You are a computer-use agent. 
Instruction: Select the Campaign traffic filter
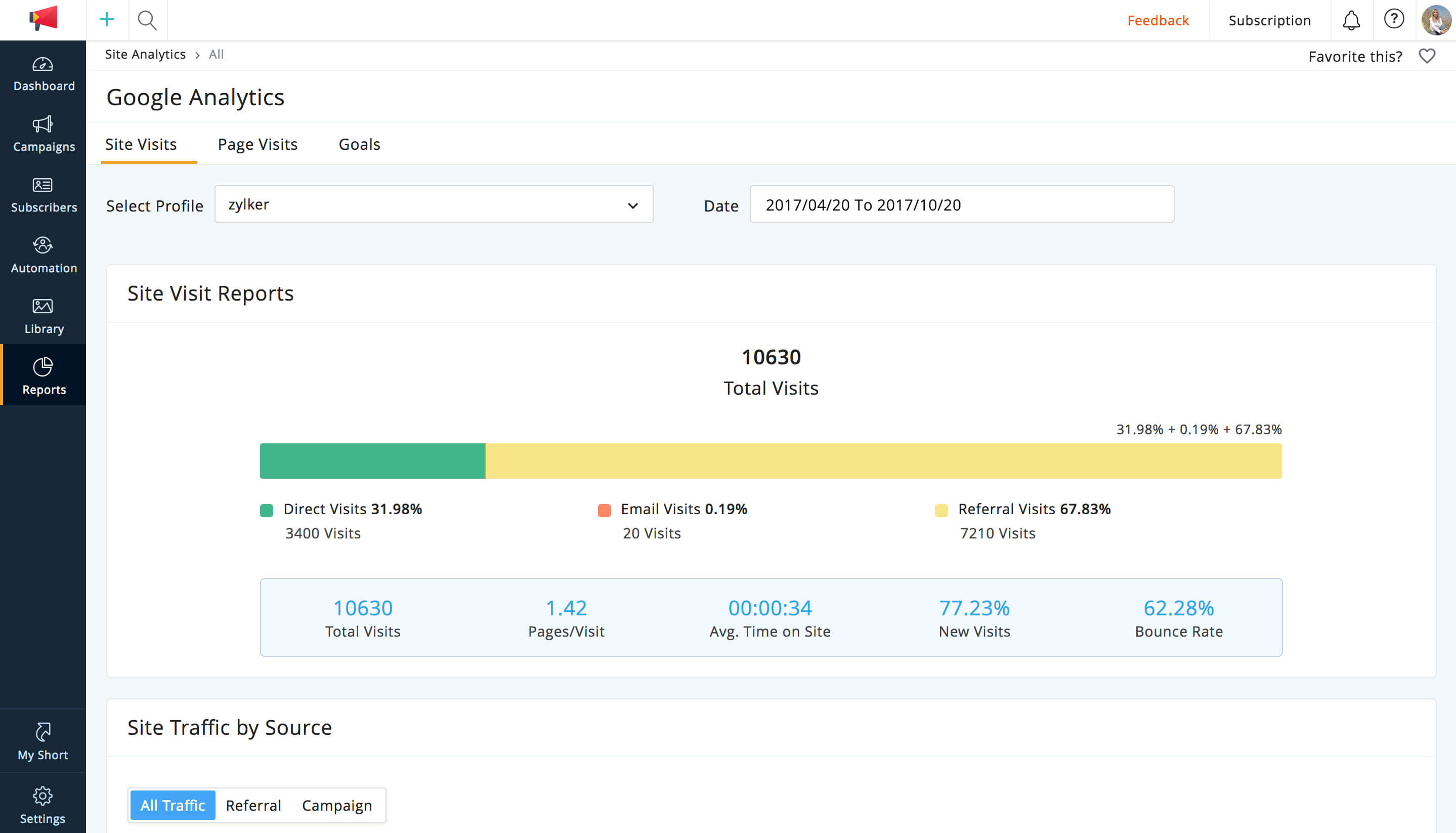click(x=337, y=805)
